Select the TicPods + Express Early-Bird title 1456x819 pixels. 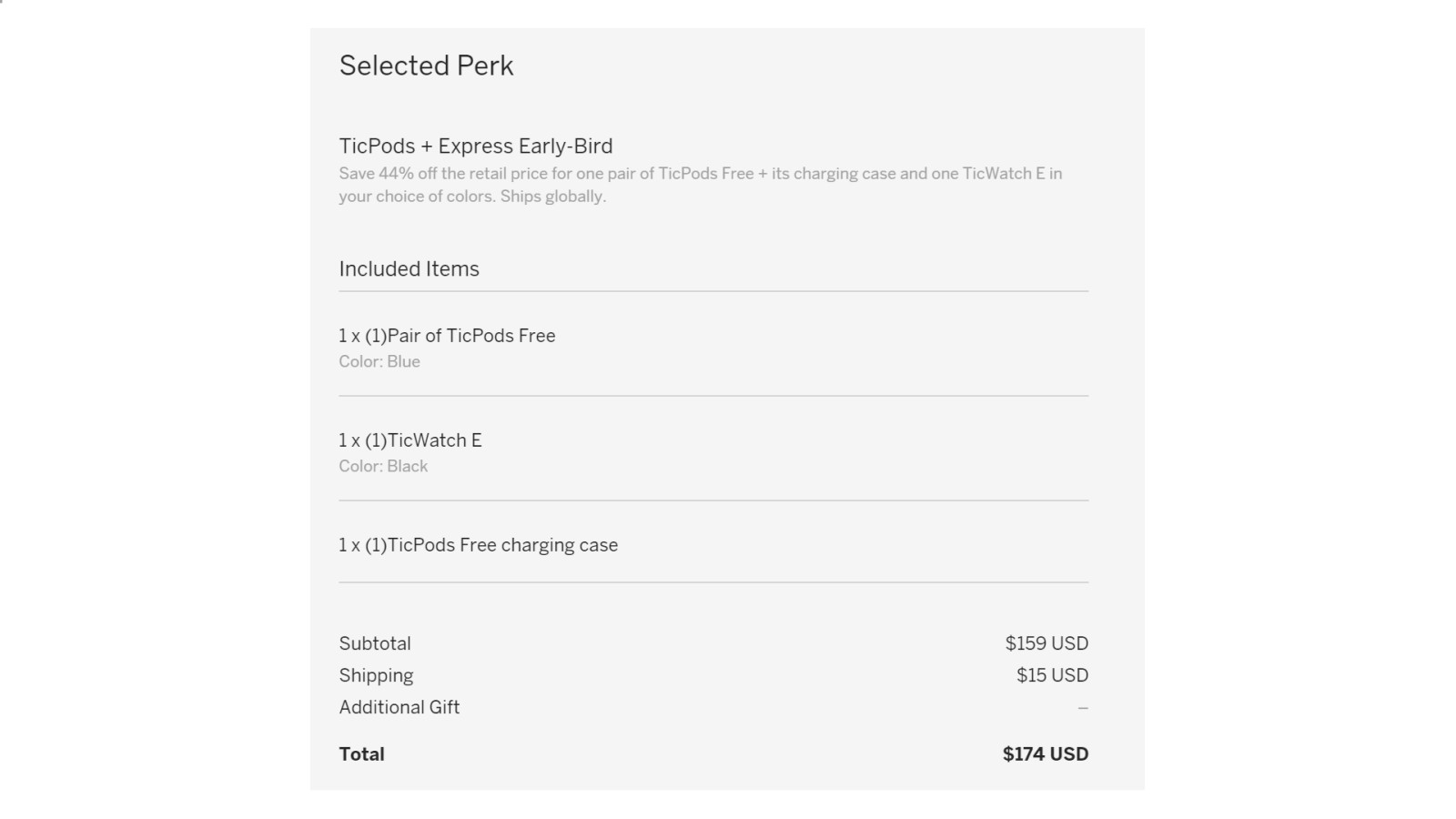475,146
